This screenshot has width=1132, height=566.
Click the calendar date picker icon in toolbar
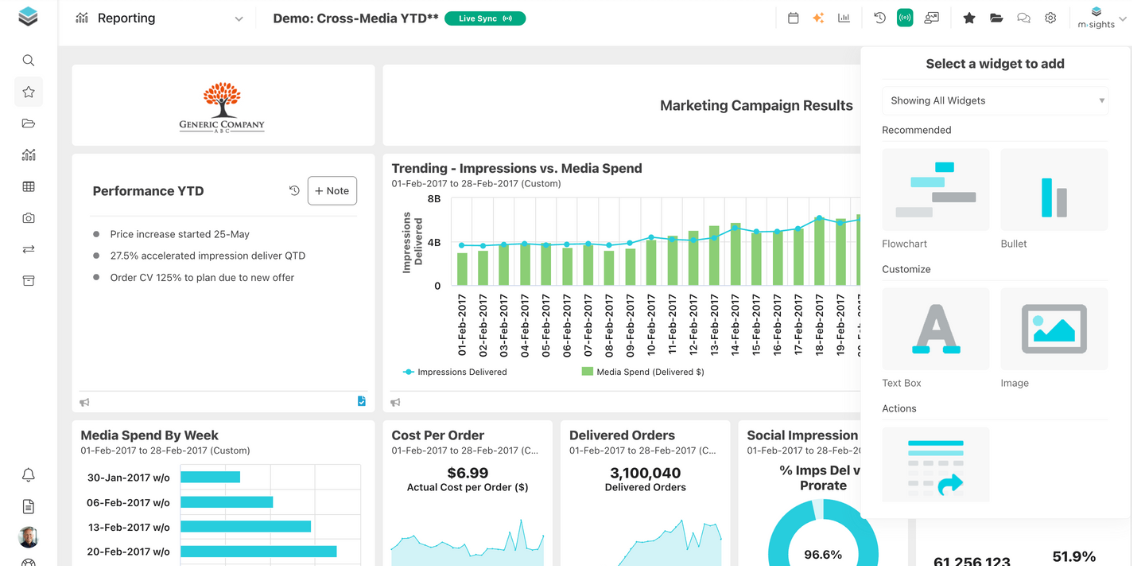tap(793, 18)
